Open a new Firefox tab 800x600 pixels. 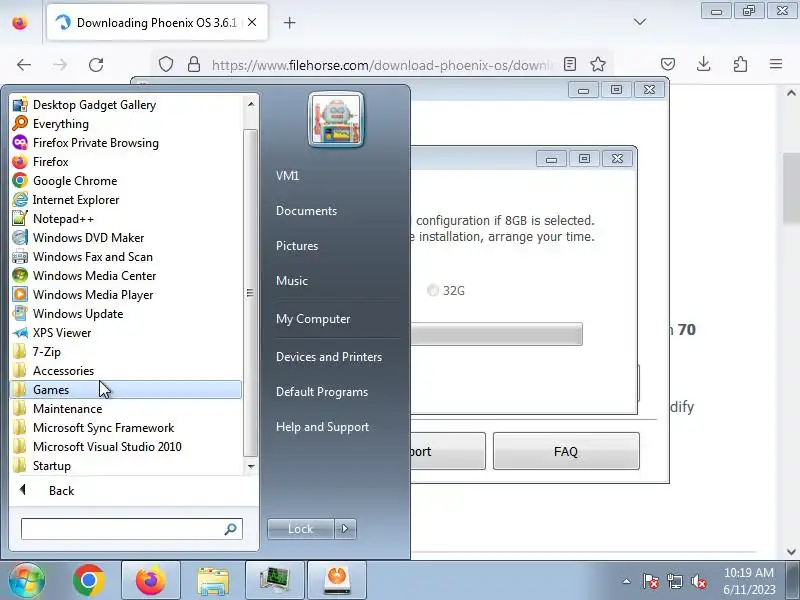point(289,22)
